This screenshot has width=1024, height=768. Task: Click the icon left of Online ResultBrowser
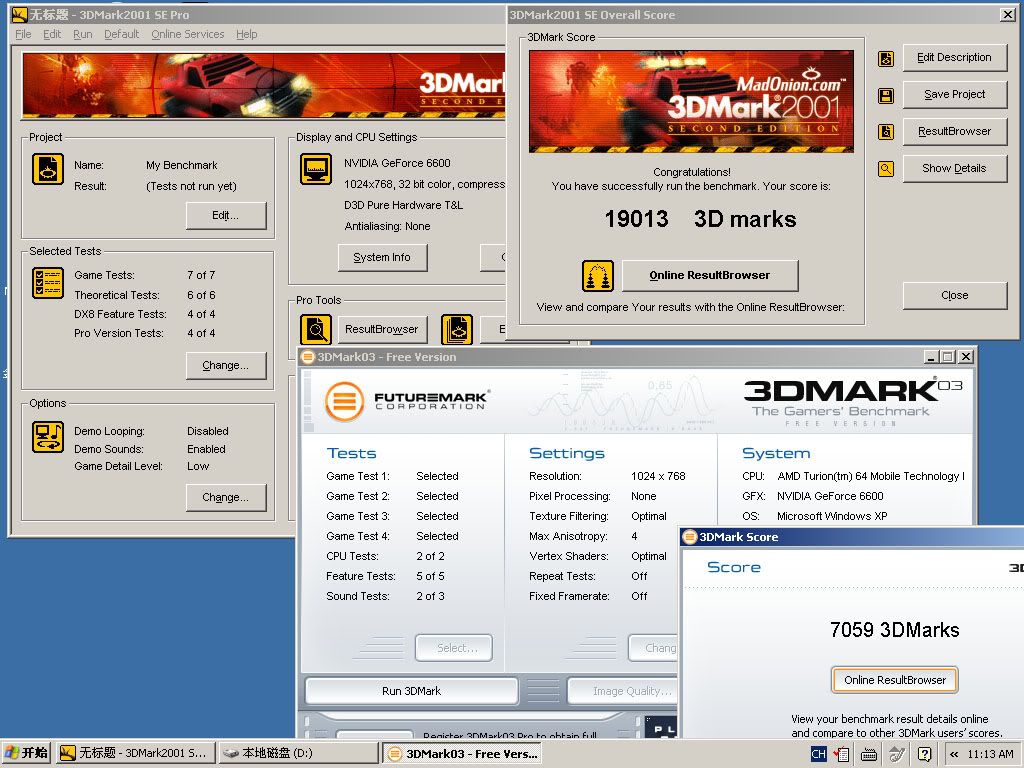598,276
